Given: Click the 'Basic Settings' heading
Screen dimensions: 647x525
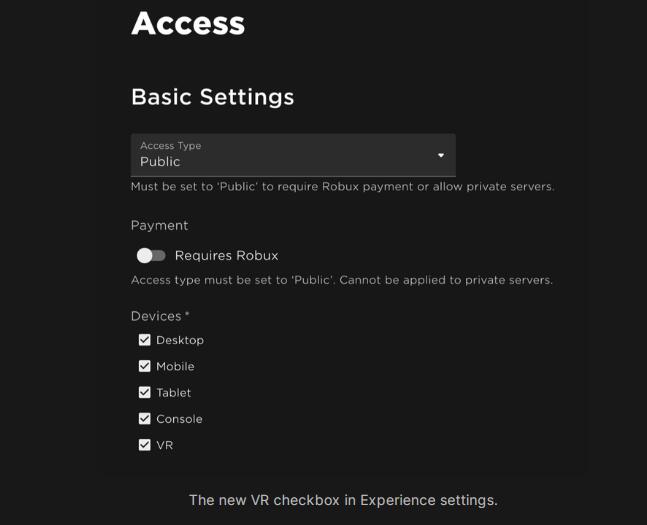Looking at the screenshot, I should (x=212, y=97).
